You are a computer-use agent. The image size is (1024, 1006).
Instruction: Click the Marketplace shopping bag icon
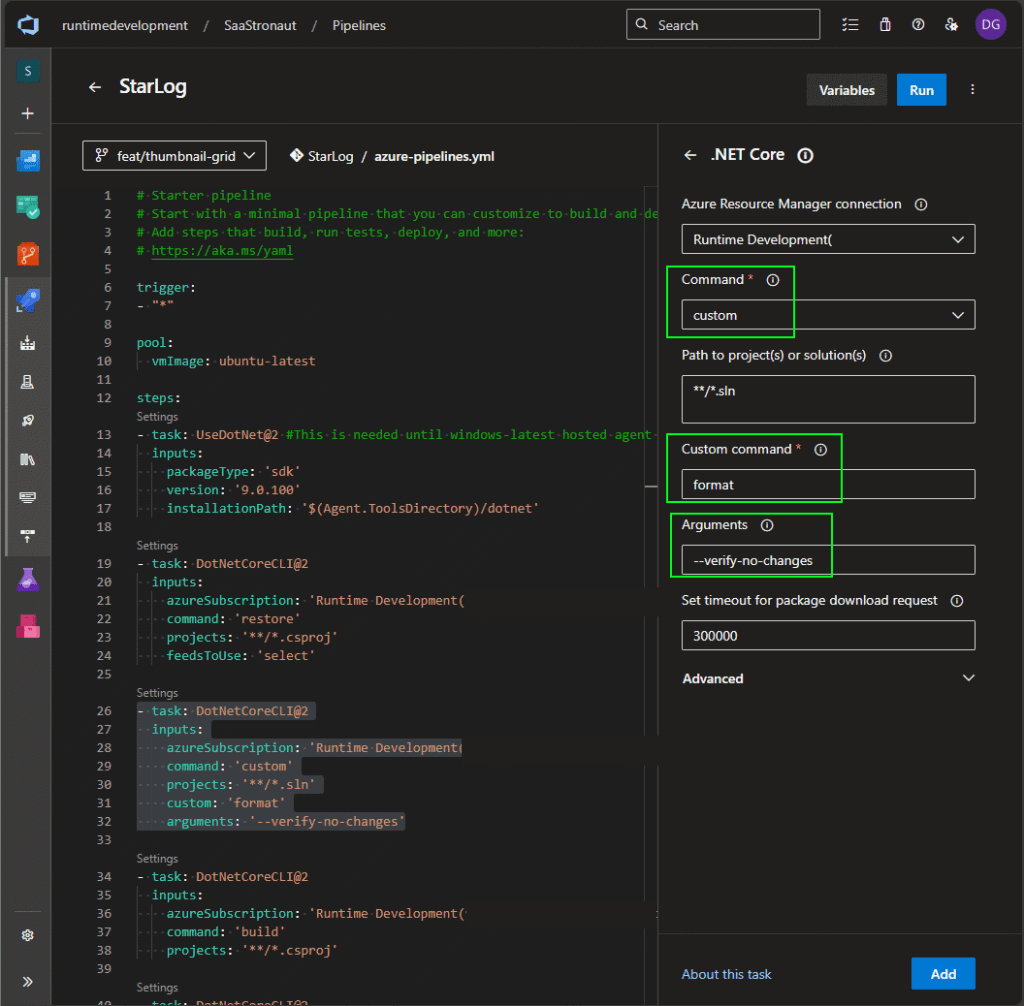click(885, 25)
